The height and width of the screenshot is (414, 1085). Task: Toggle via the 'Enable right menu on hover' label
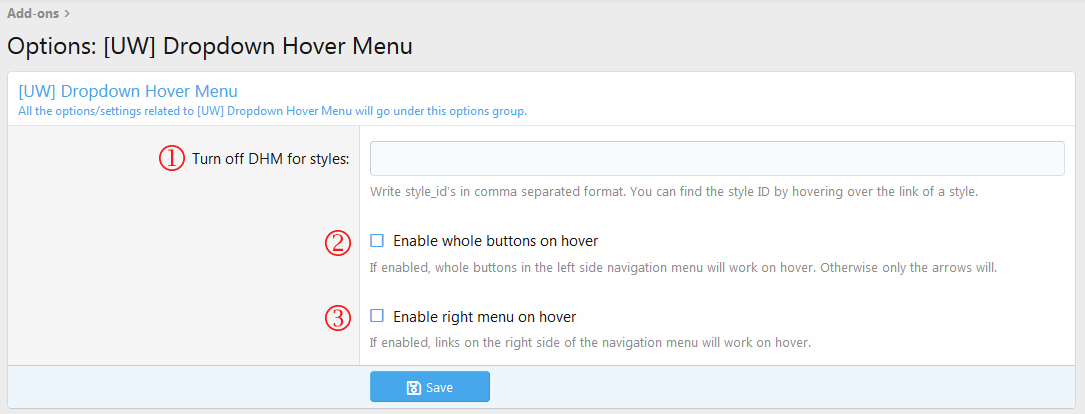pos(484,316)
